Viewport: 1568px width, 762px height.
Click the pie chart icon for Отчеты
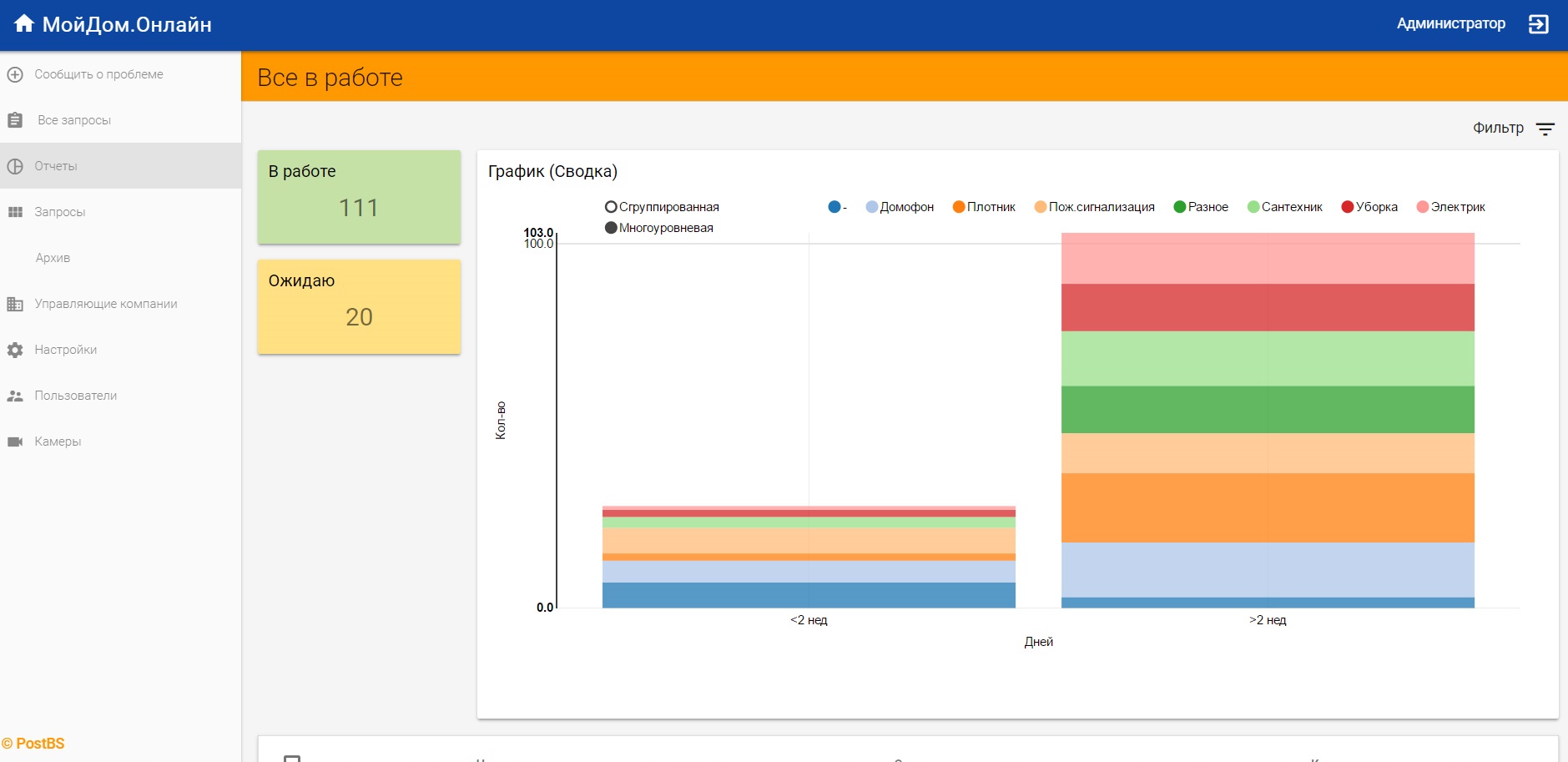coord(15,166)
